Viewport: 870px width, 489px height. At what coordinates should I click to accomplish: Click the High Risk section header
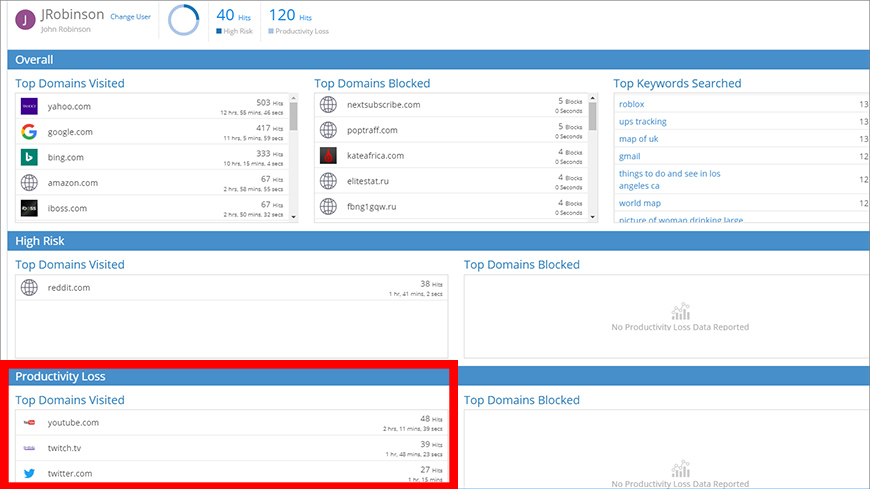coord(438,241)
